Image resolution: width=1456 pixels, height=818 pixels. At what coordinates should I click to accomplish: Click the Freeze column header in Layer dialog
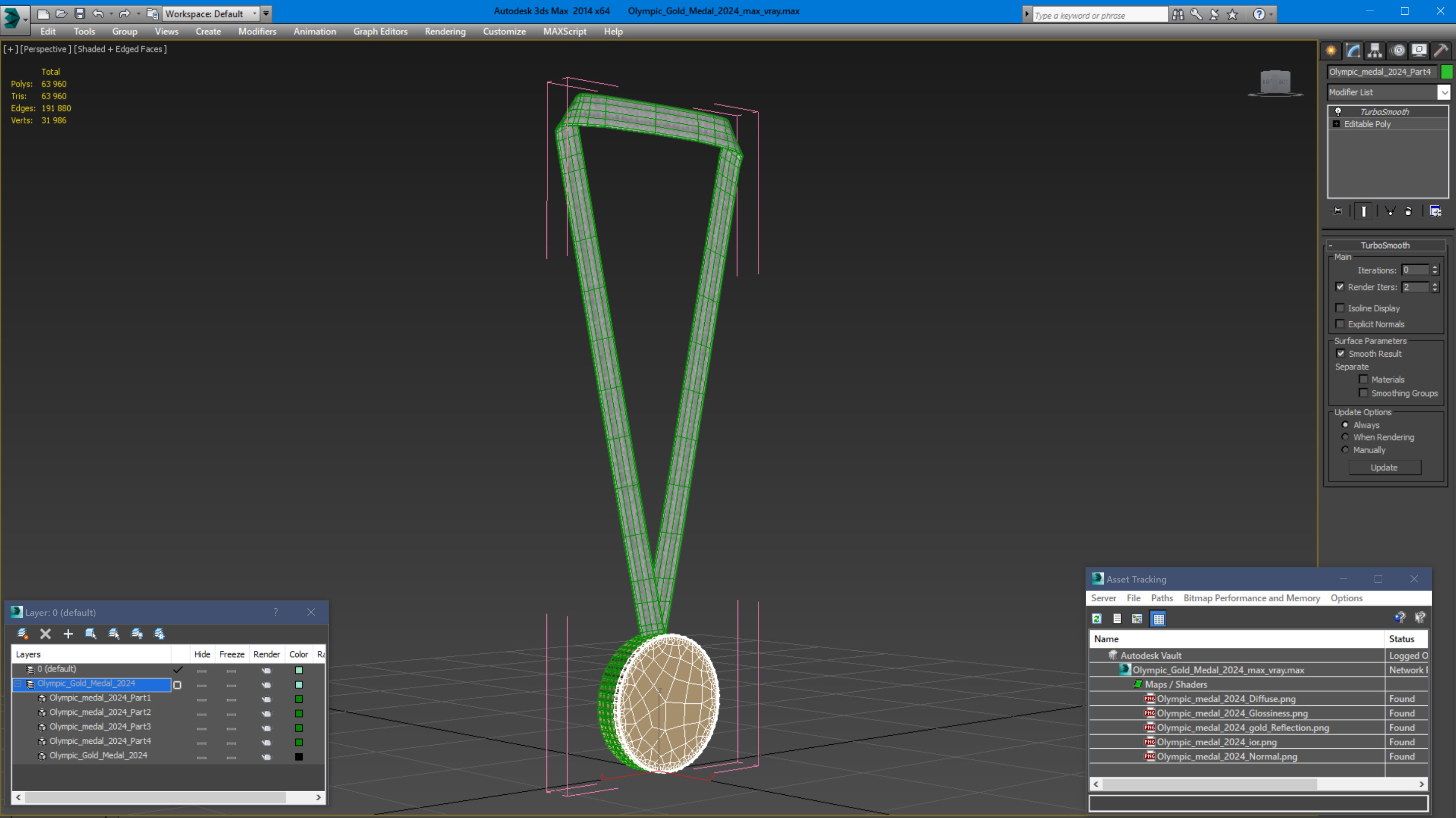coord(232,654)
